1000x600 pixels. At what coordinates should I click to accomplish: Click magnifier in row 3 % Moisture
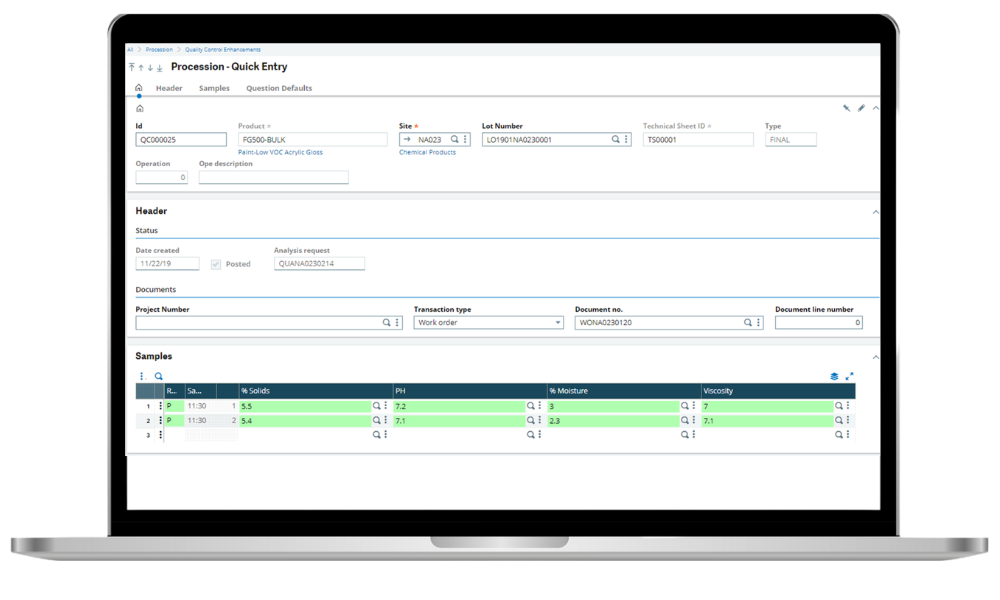[x=684, y=434]
